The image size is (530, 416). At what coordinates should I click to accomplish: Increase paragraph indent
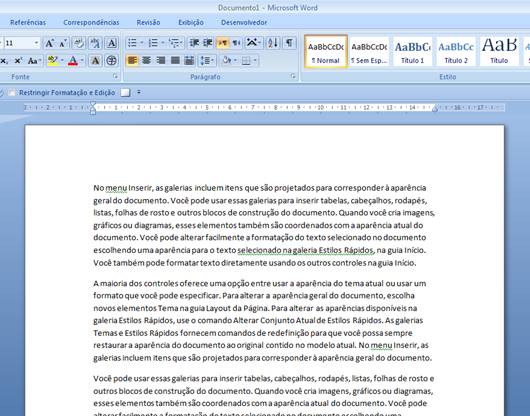(x=208, y=43)
